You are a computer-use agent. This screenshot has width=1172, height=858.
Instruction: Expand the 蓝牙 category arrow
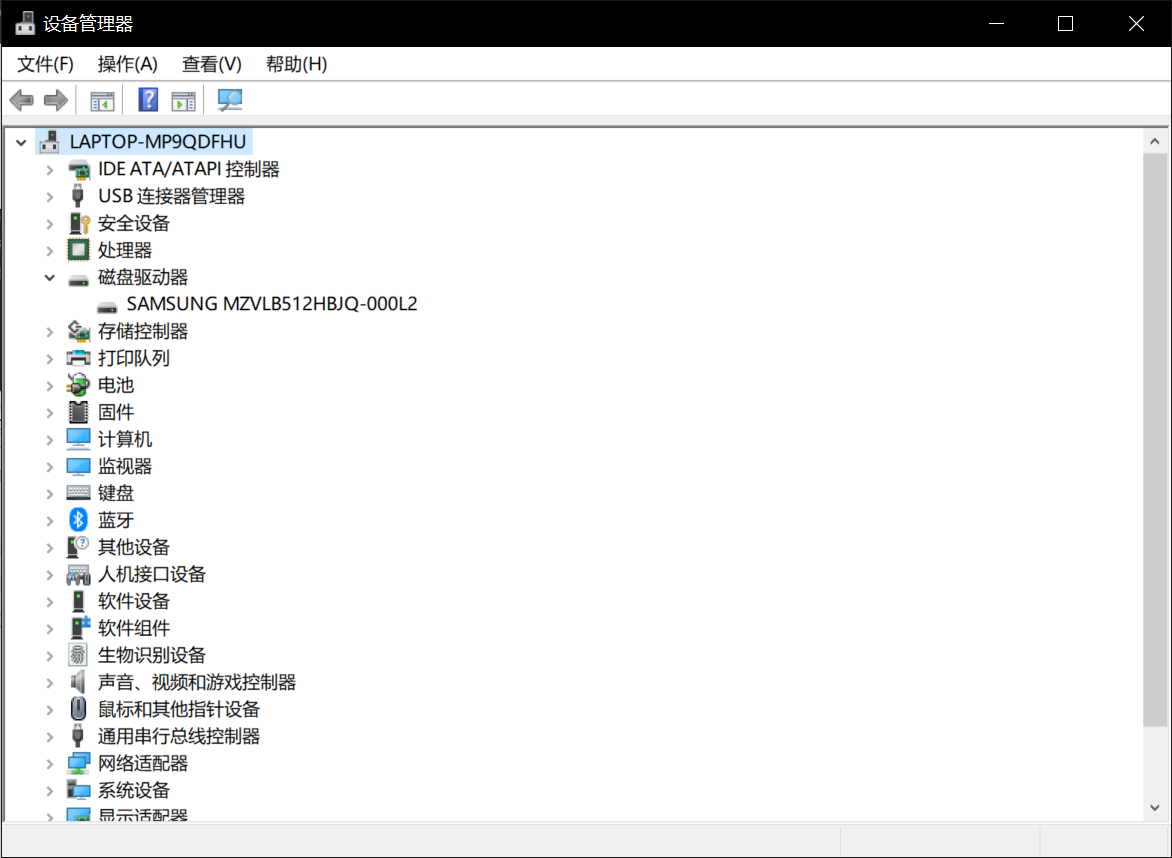[x=49, y=520]
